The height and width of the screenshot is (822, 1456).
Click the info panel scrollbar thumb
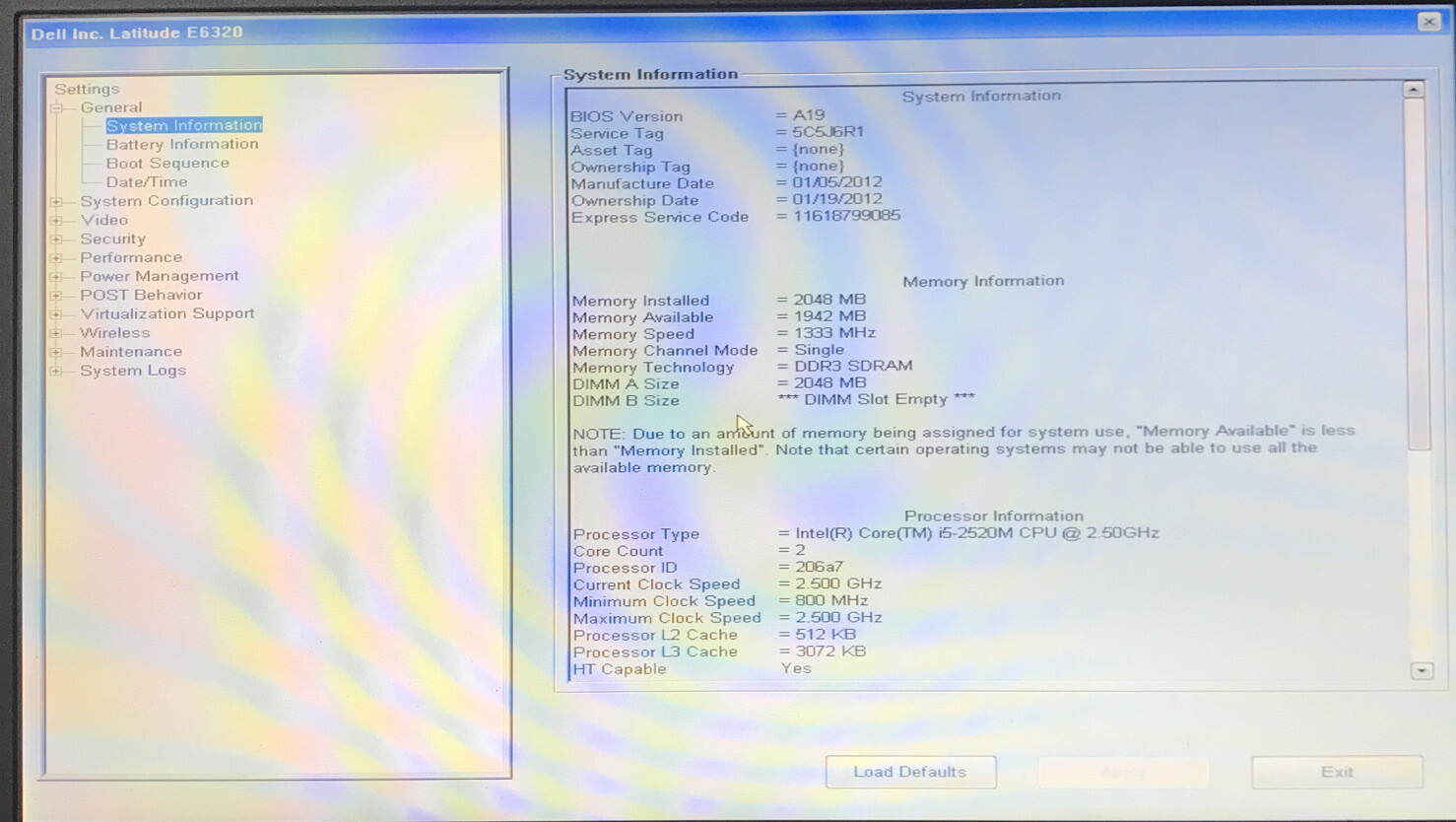[x=1416, y=274]
